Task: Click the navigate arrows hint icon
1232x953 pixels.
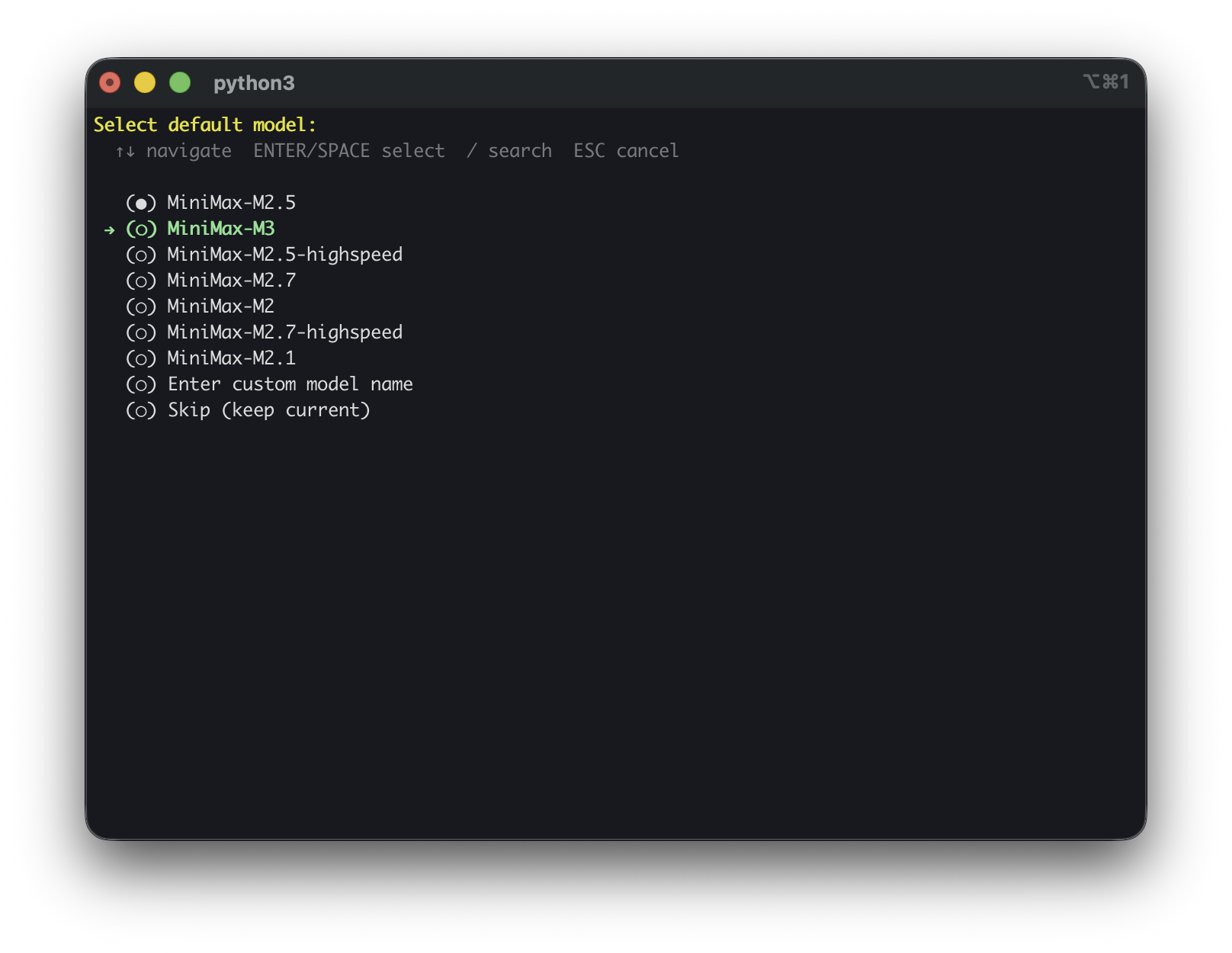Action: (x=125, y=152)
